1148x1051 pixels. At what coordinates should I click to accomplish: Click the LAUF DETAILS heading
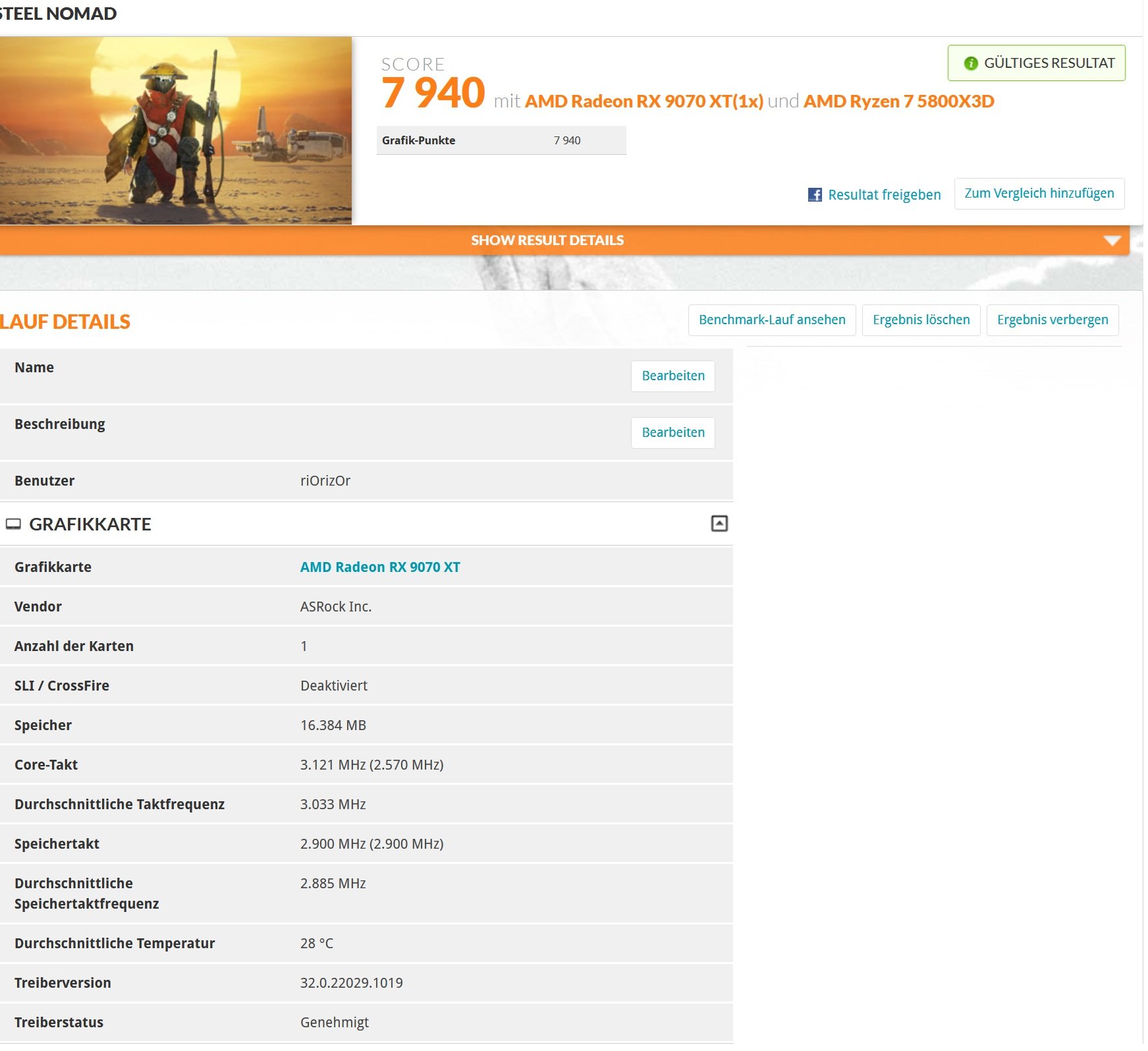point(65,322)
